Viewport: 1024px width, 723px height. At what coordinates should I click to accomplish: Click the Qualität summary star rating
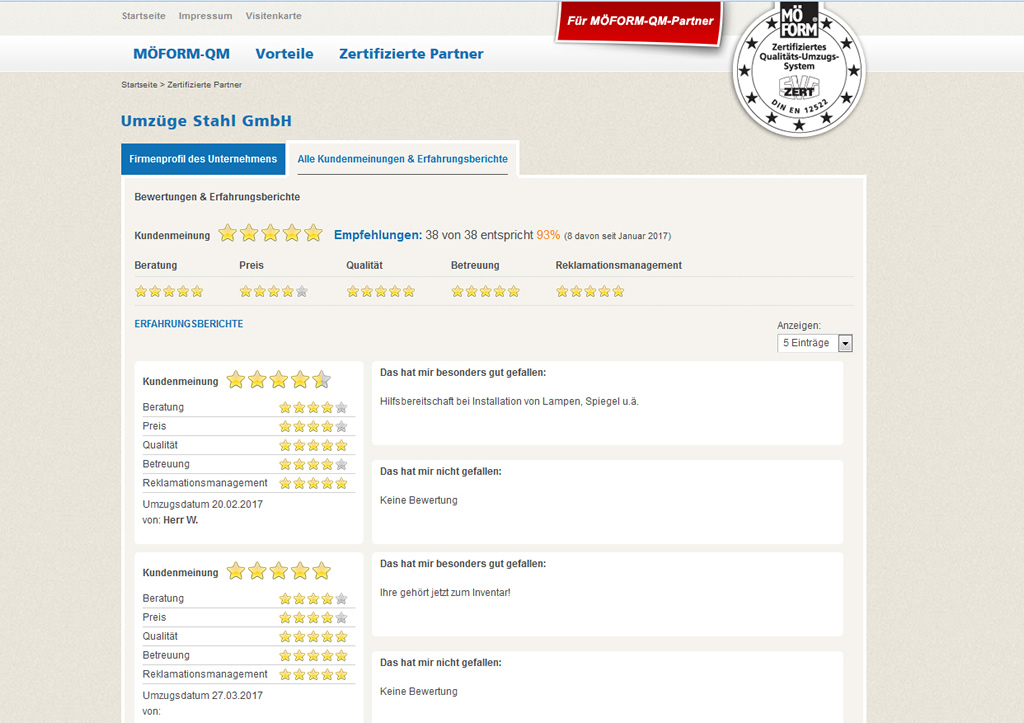tap(381, 291)
